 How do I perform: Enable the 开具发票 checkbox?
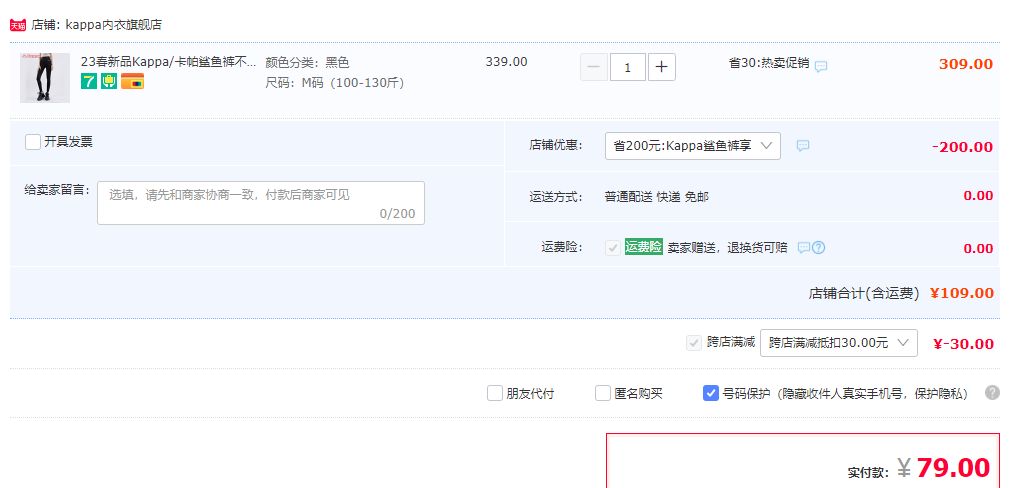click(33, 142)
